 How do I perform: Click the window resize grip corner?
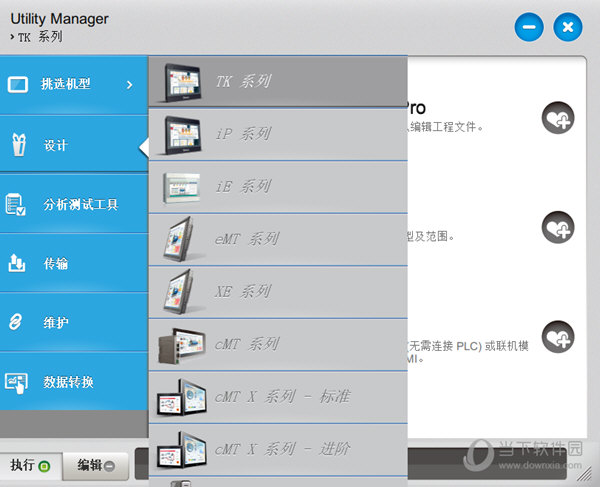pyautogui.click(x=584, y=475)
